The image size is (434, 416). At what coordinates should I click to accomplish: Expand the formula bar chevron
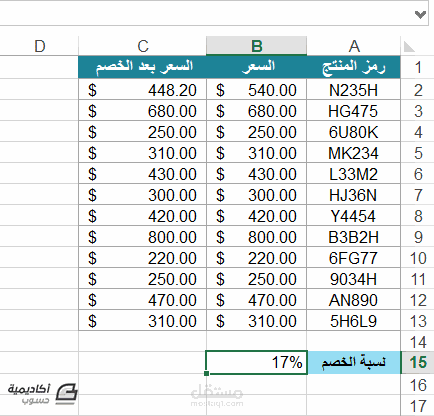[420, 14]
